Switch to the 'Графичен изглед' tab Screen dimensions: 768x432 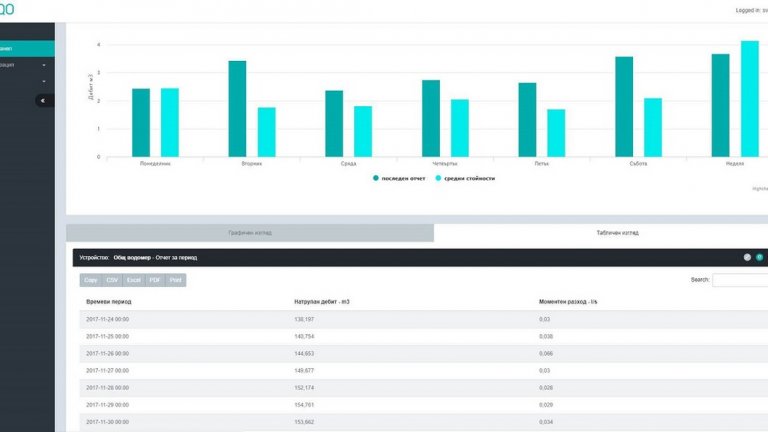pyautogui.click(x=250, y=232)
